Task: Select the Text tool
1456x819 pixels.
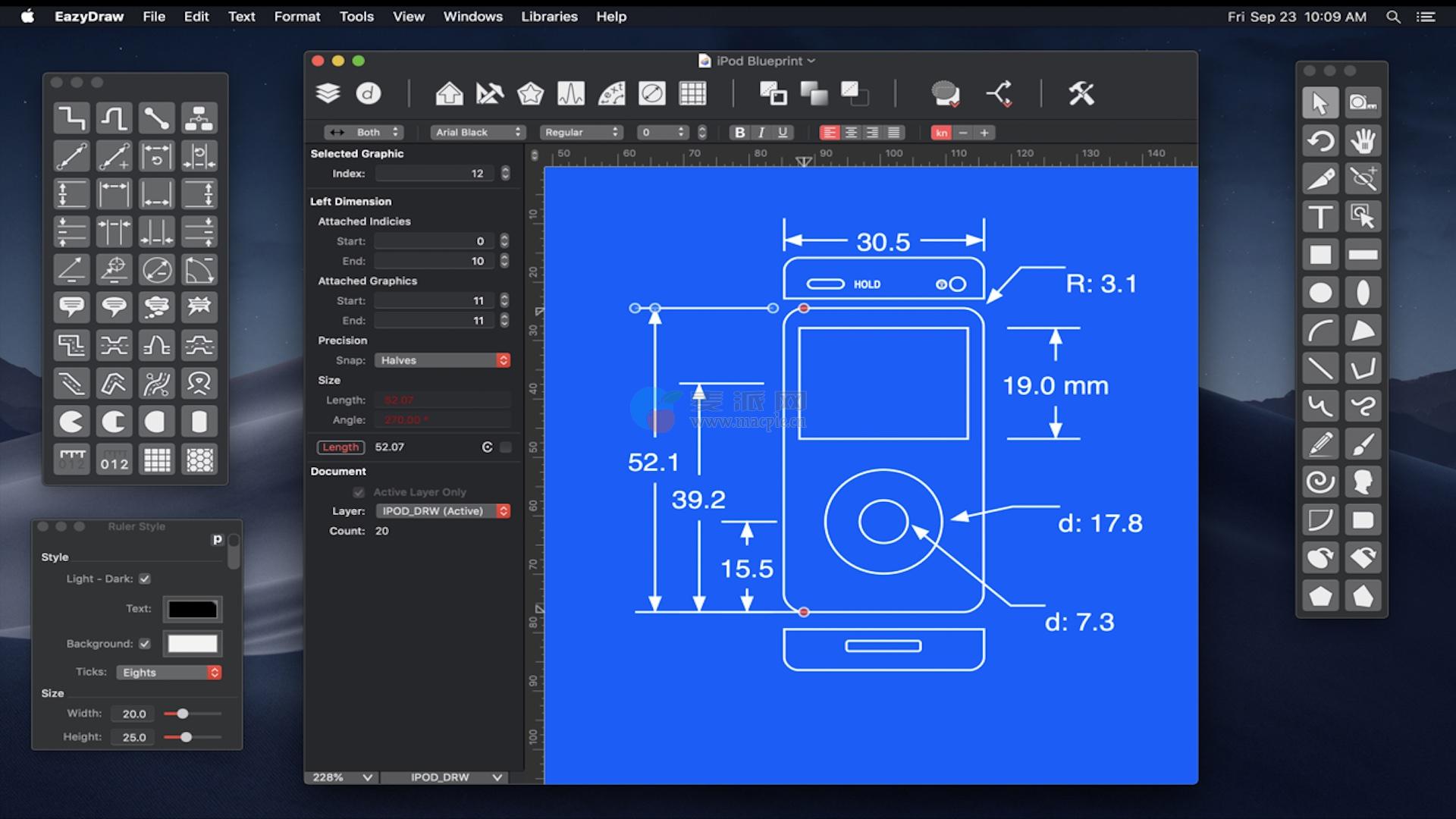Action: (1319, 217)
